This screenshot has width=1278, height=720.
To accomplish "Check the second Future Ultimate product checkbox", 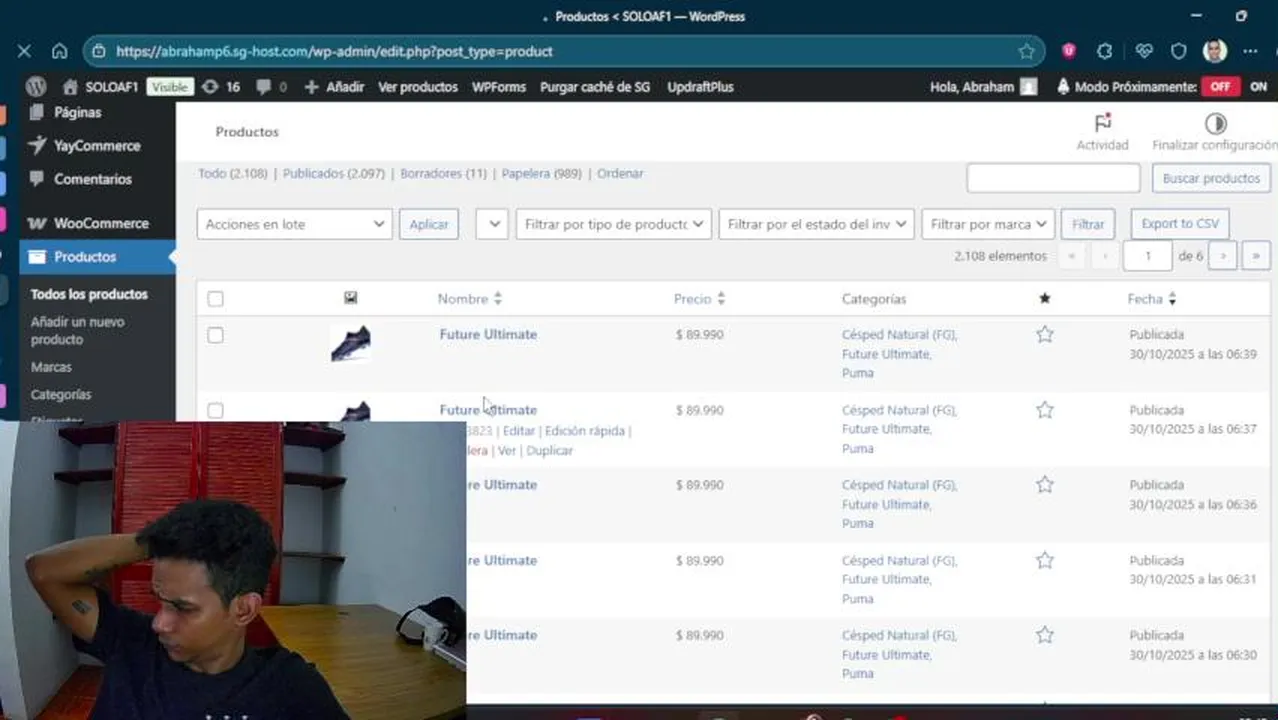I will coord(215,410).
